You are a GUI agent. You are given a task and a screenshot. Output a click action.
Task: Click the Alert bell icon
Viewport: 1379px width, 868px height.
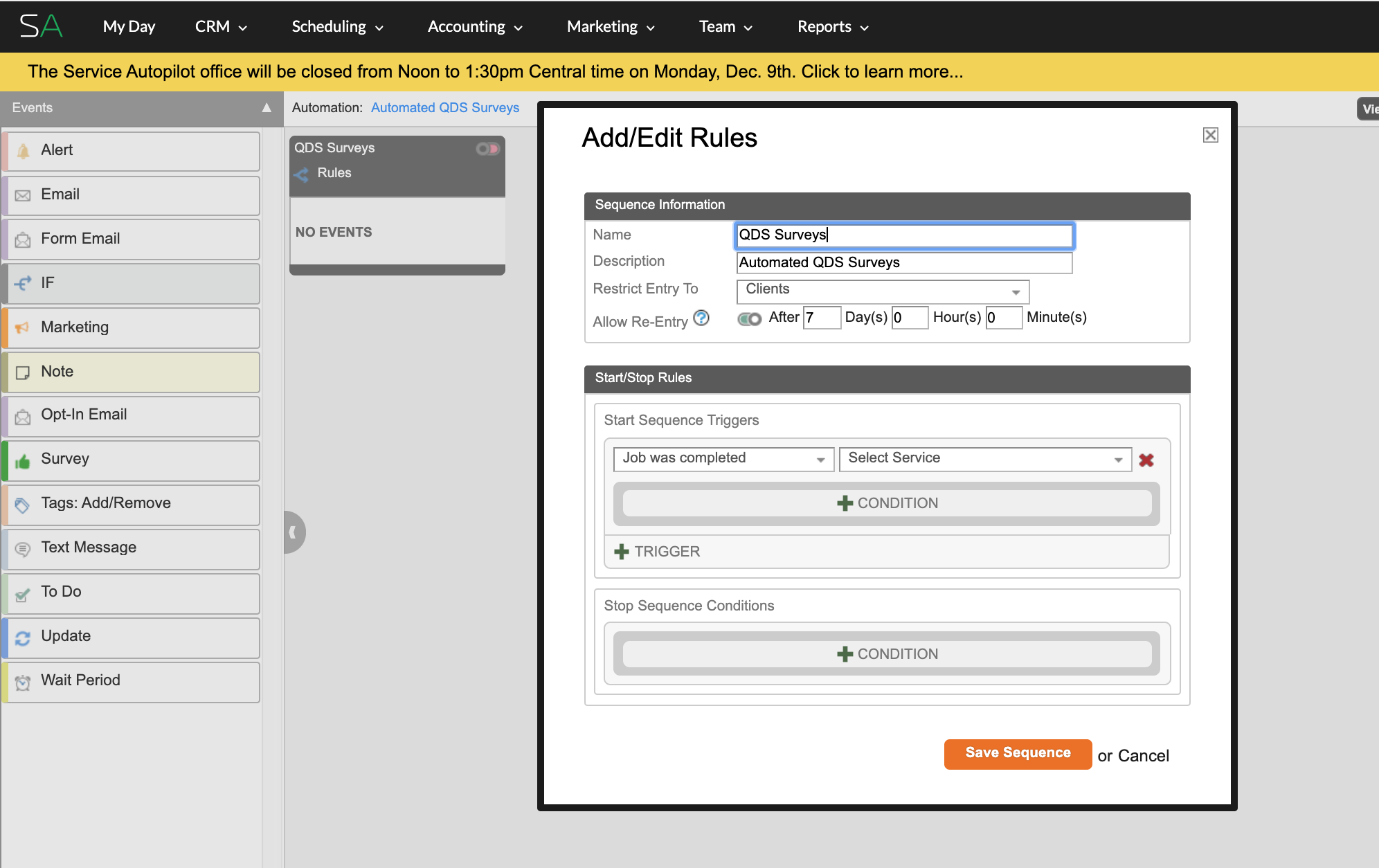(23, 151)
